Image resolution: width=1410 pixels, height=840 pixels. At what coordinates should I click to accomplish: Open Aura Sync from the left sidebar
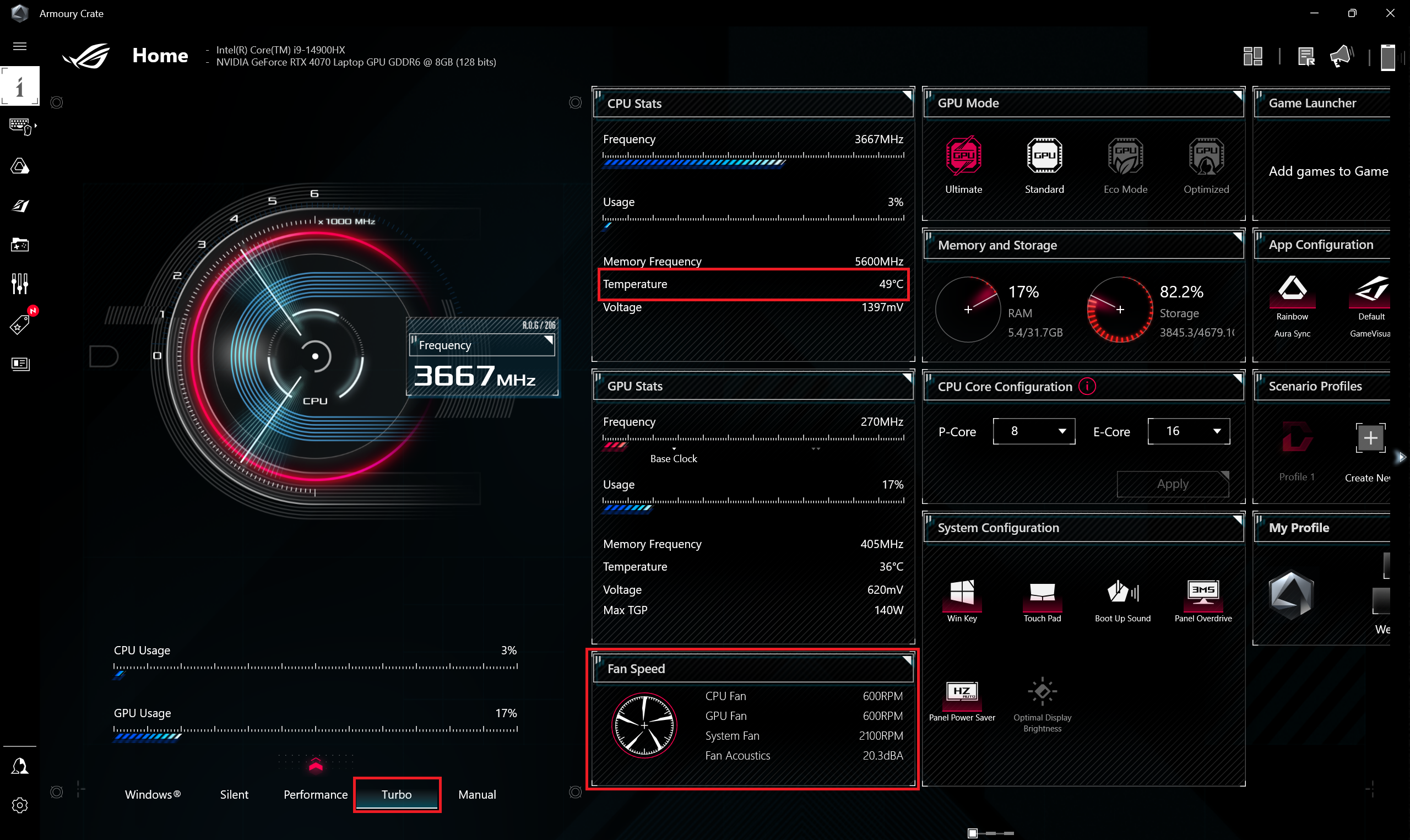(20, 165)
